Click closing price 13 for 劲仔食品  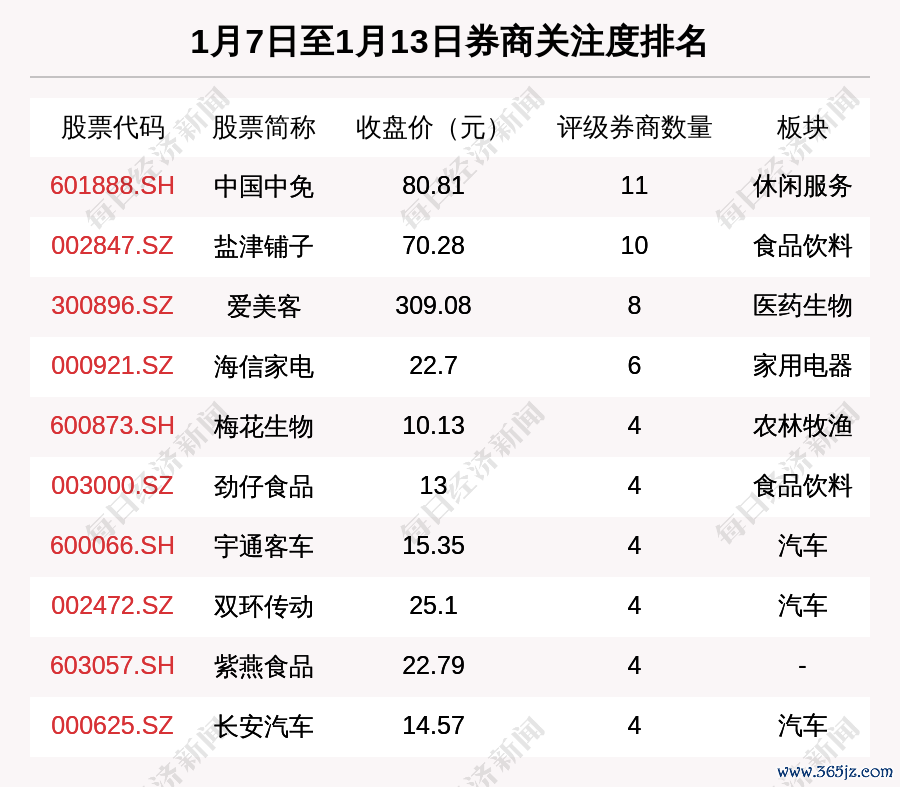433,486
